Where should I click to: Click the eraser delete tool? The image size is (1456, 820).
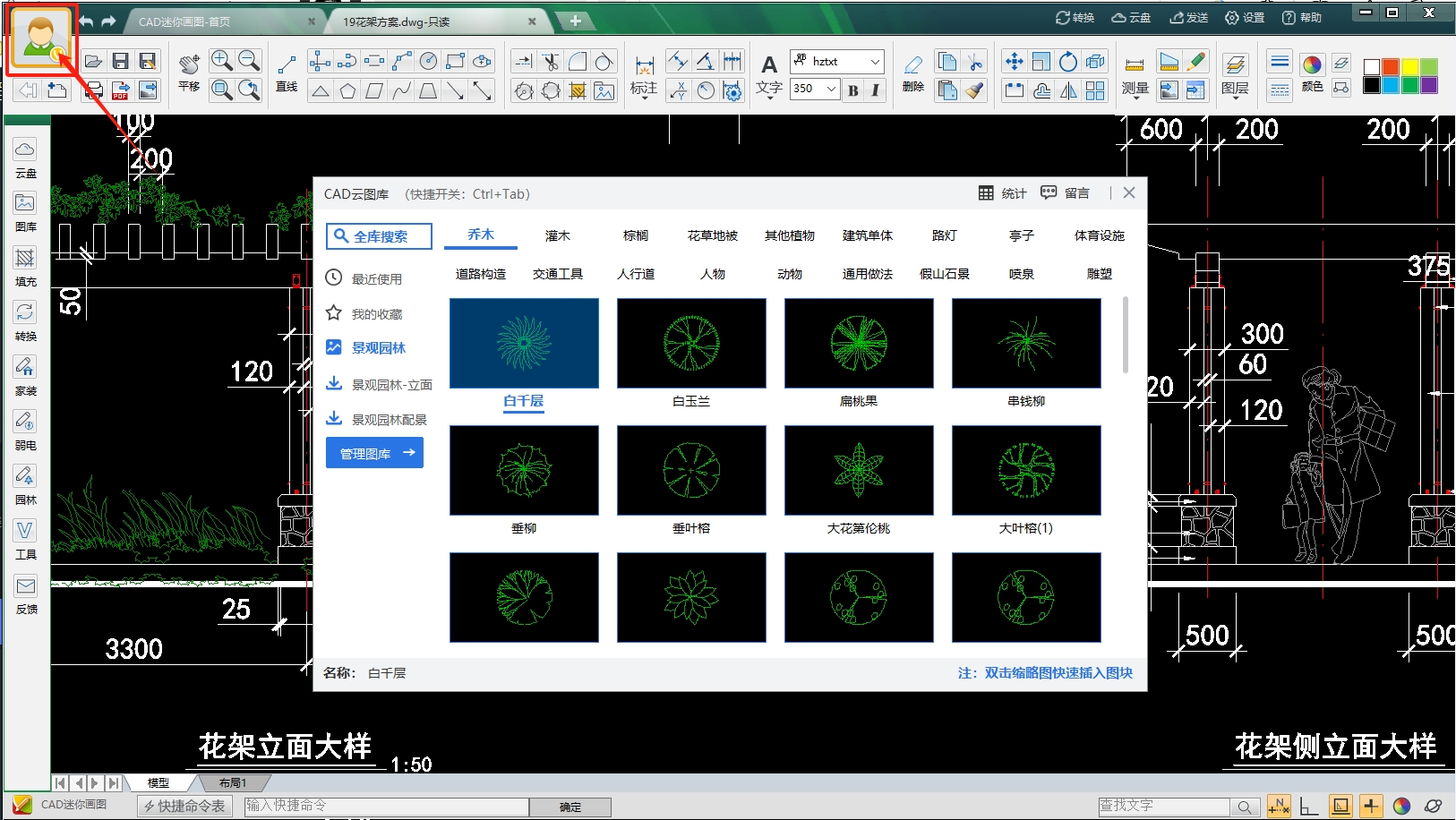912,64
